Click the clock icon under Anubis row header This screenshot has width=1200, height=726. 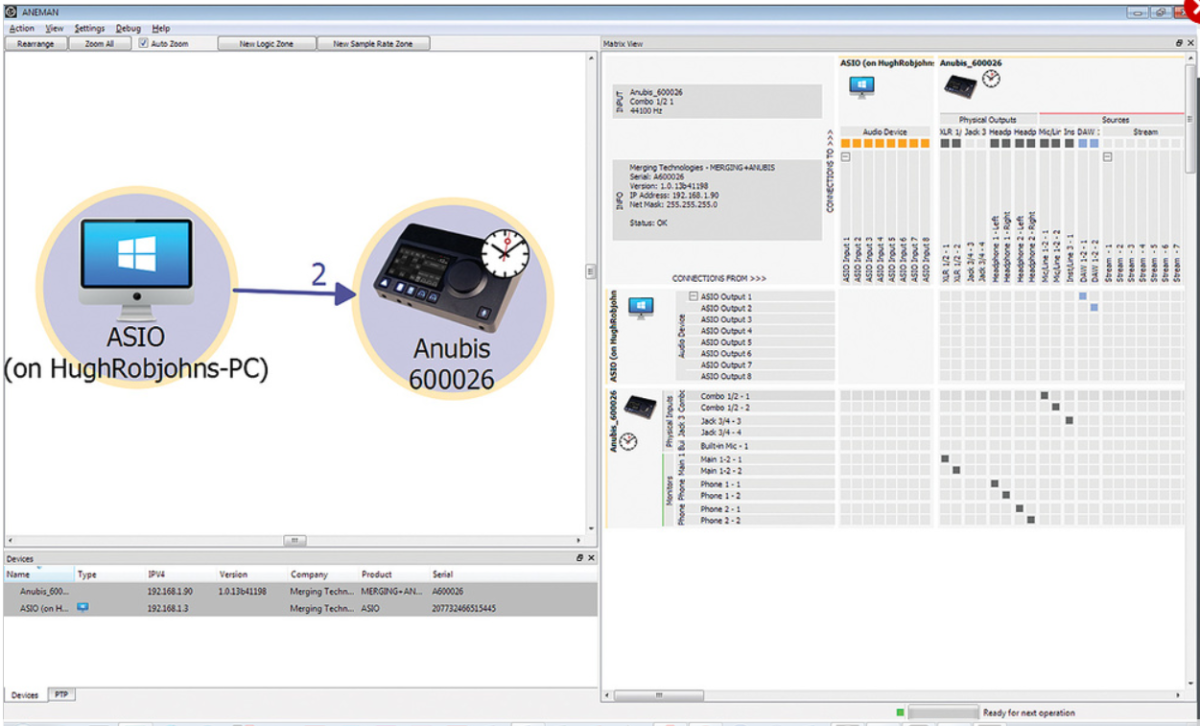pyautogui.click(x=628, y=440)
